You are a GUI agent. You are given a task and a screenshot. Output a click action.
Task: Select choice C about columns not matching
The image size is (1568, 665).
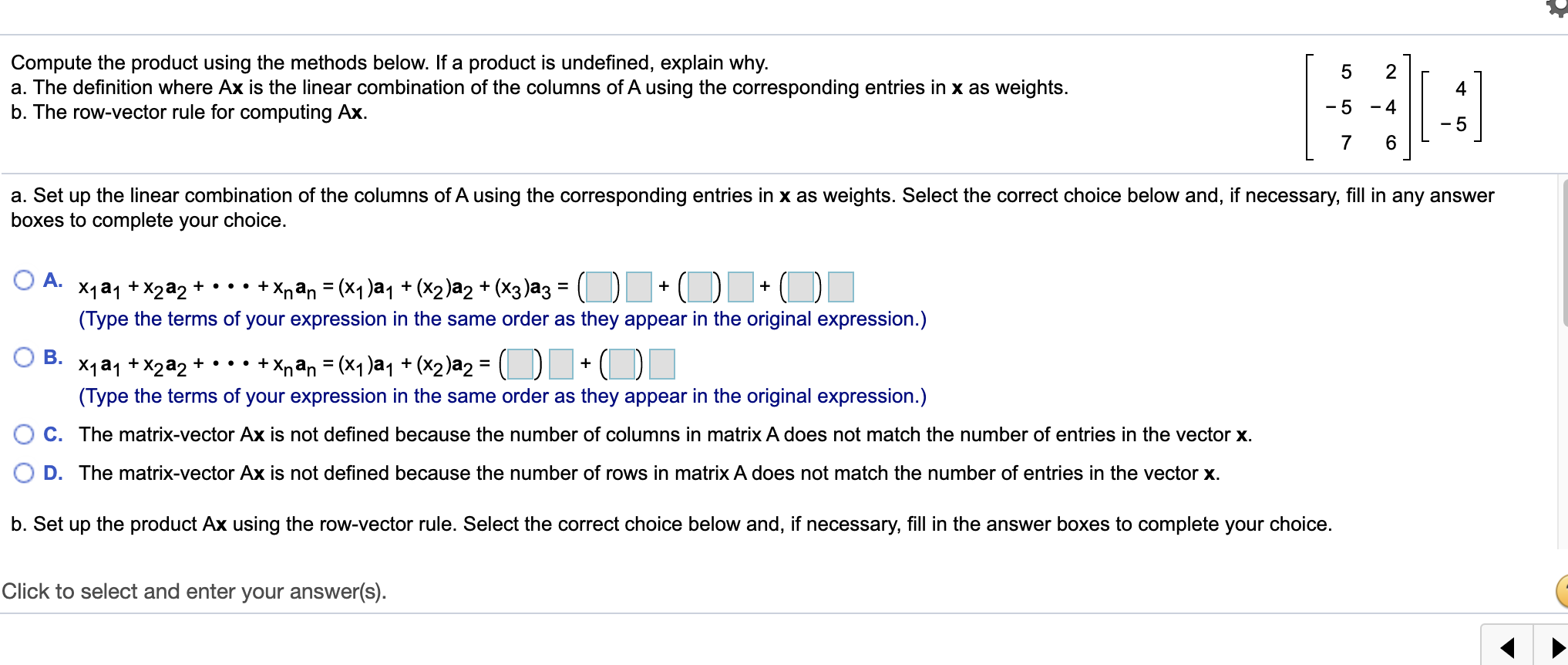tap(24, 434)
